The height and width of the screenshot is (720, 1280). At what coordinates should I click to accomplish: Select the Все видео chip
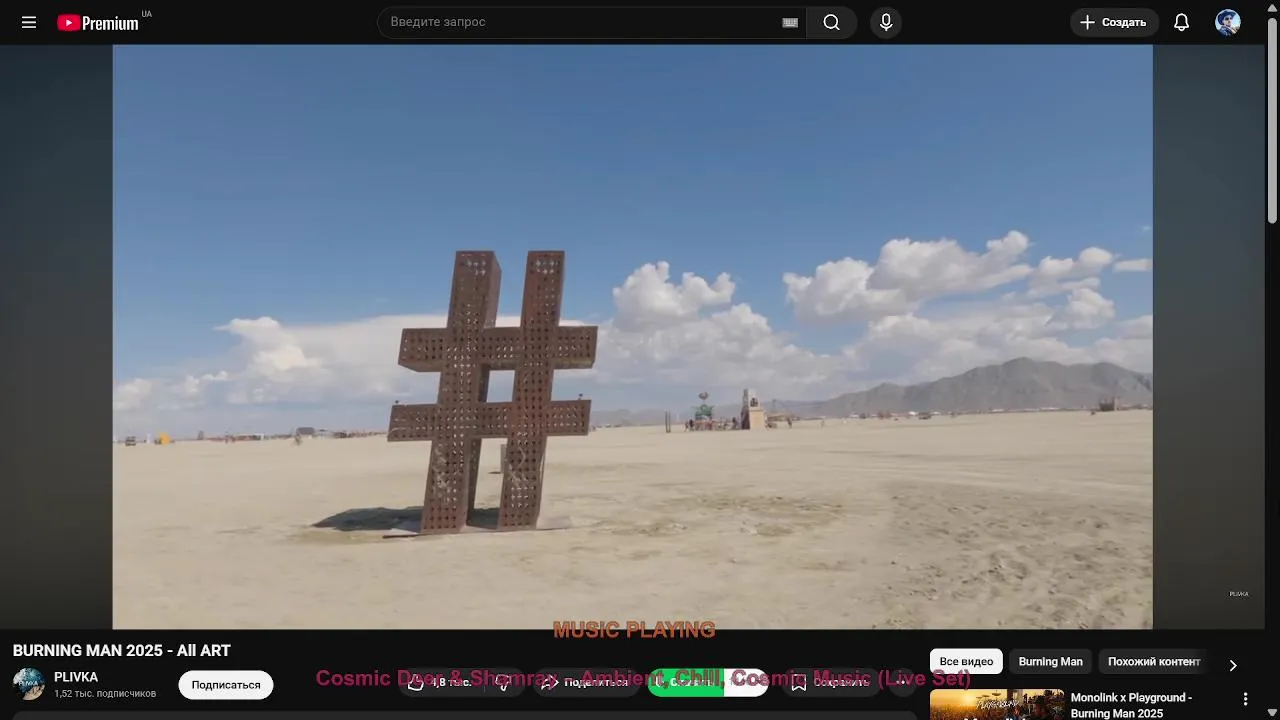[x=966, y=662]
